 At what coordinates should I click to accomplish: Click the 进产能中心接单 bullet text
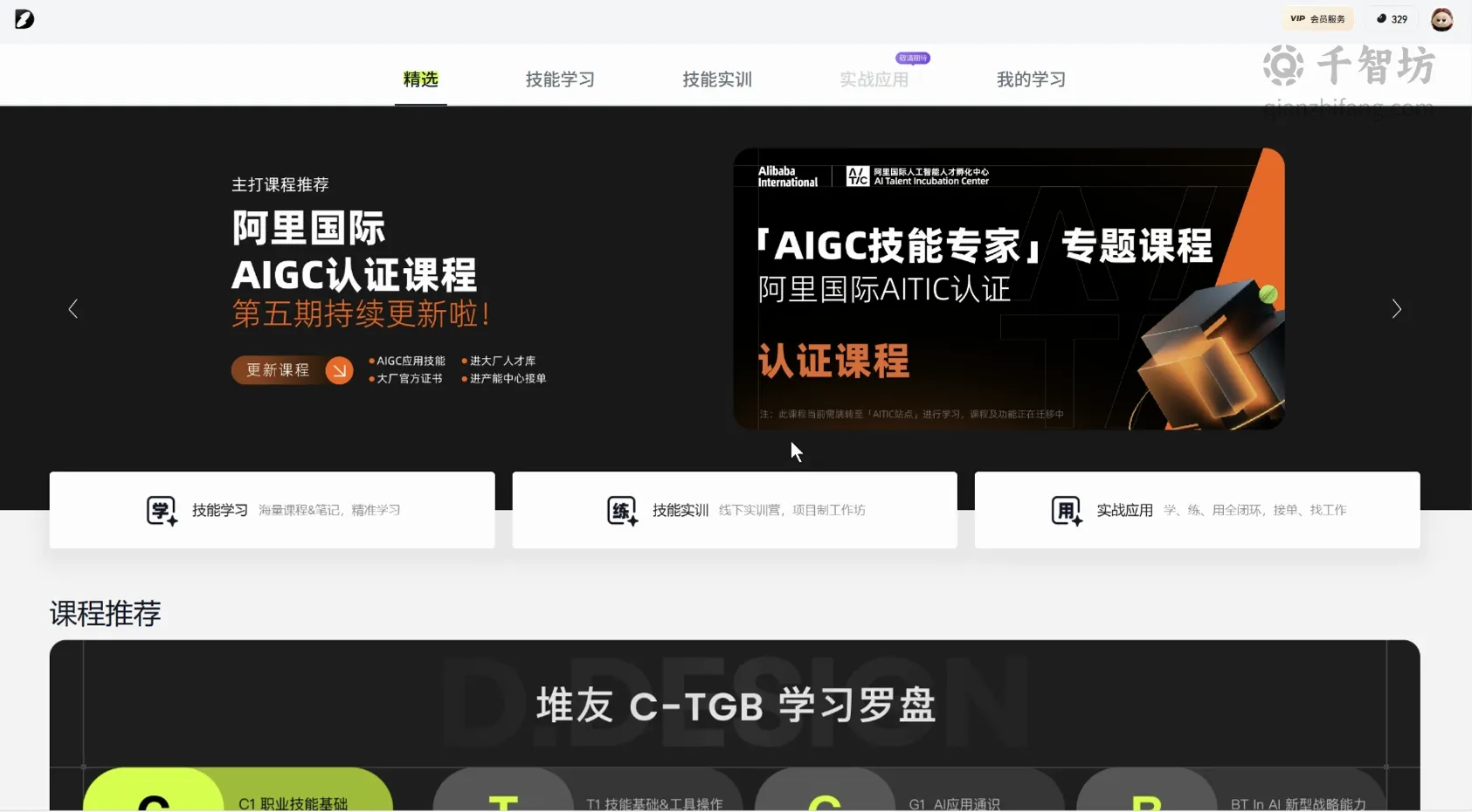pyautogui.click(x=508, y=379)
